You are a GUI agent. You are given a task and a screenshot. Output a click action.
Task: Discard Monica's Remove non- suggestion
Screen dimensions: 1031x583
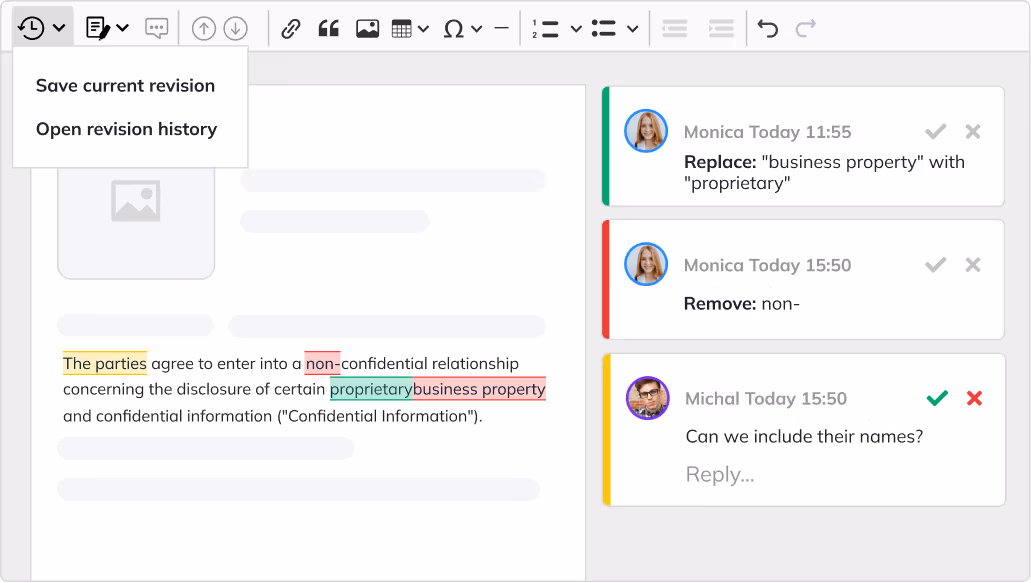[973, 265]
